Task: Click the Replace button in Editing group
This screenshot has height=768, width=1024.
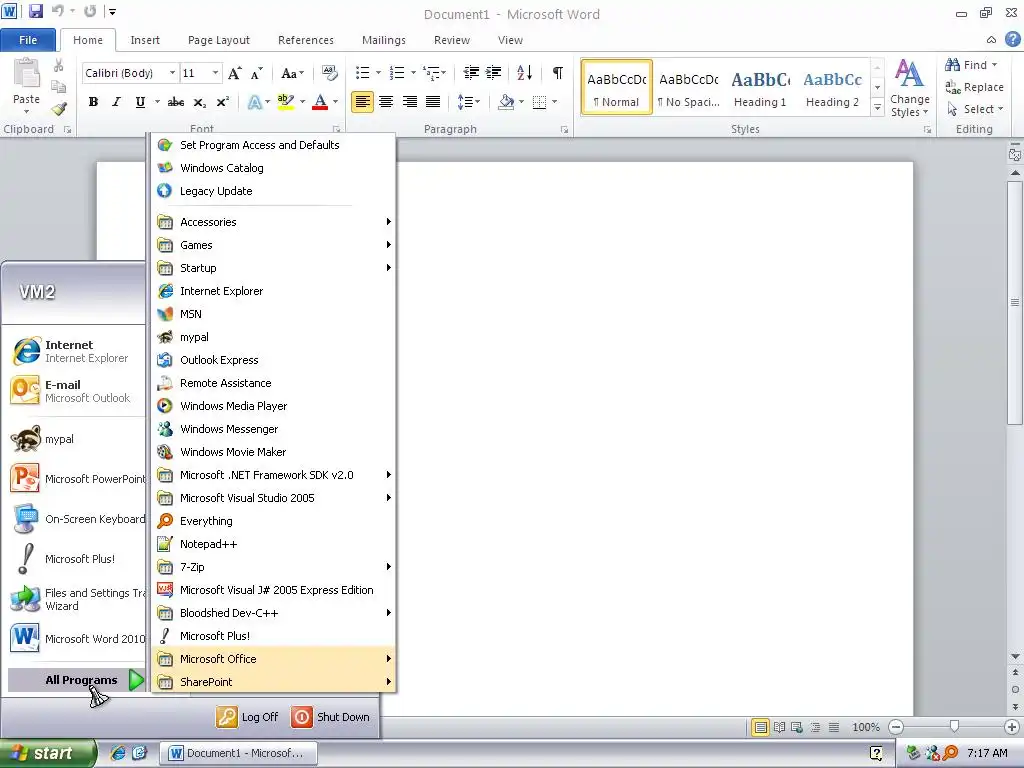Action: pyautogui.click(x=974, y=87)
